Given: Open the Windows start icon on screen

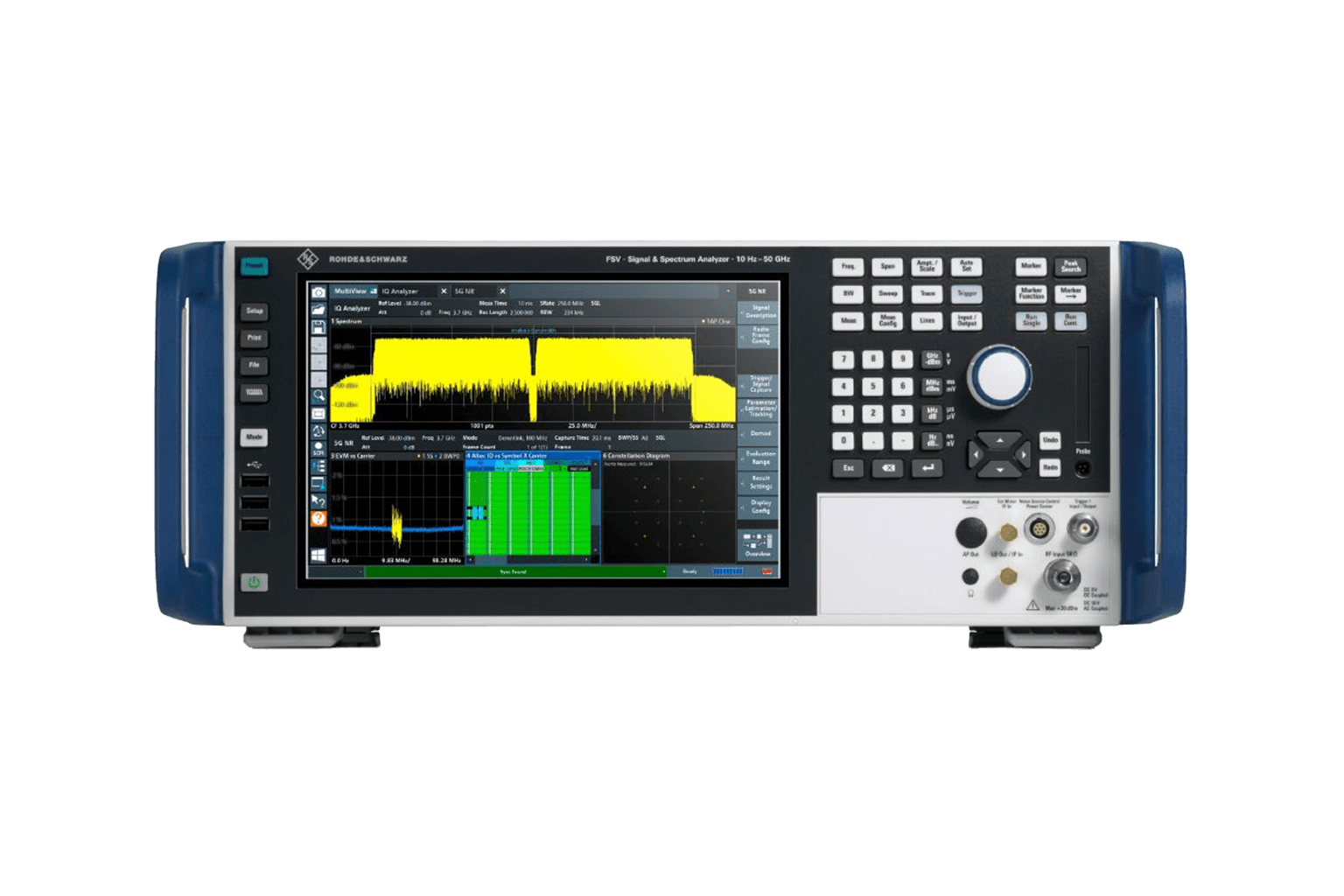Looking at the screenshot, I should pos(318,556).
